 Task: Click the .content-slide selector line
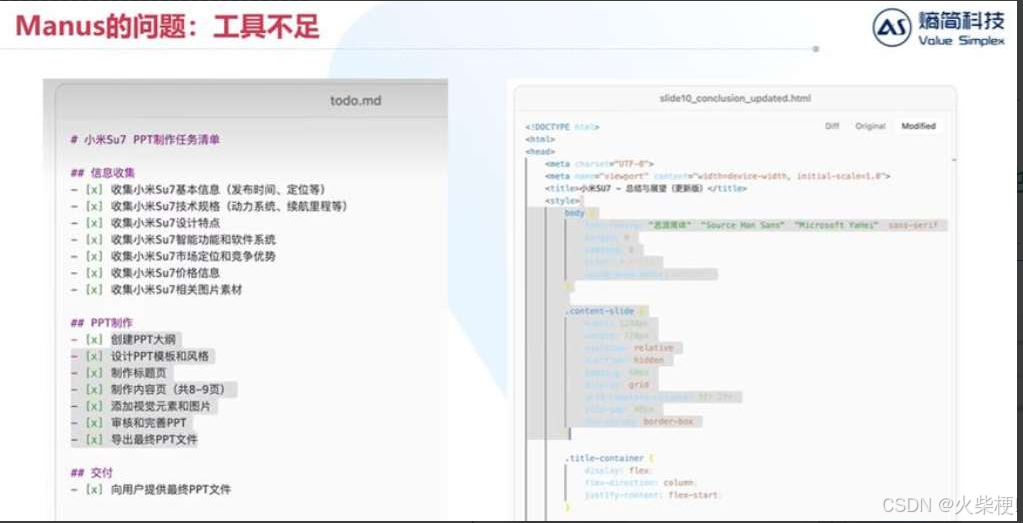[x=605, y=311]
